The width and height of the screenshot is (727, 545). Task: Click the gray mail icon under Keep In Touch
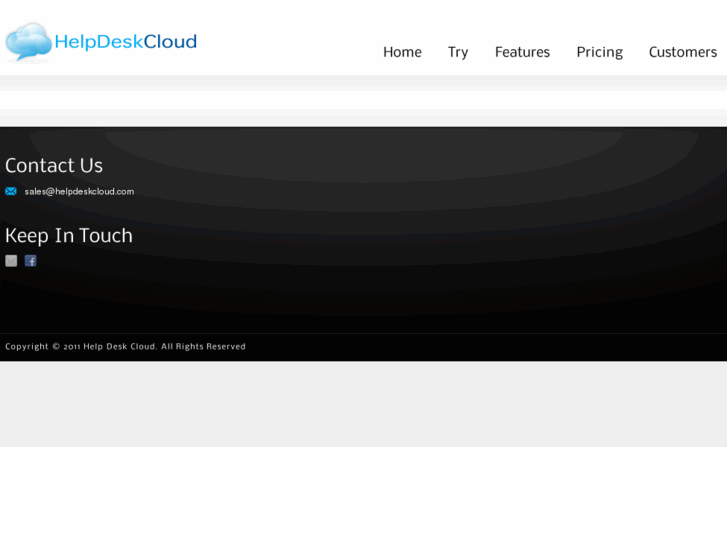[11, 261]
